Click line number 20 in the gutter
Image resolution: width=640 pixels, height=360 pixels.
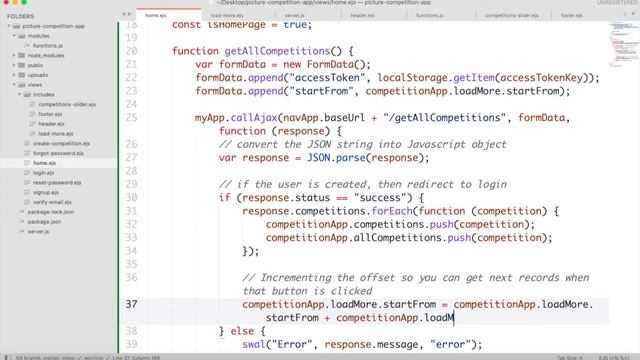pyautogui.click(x=131, y=51)
